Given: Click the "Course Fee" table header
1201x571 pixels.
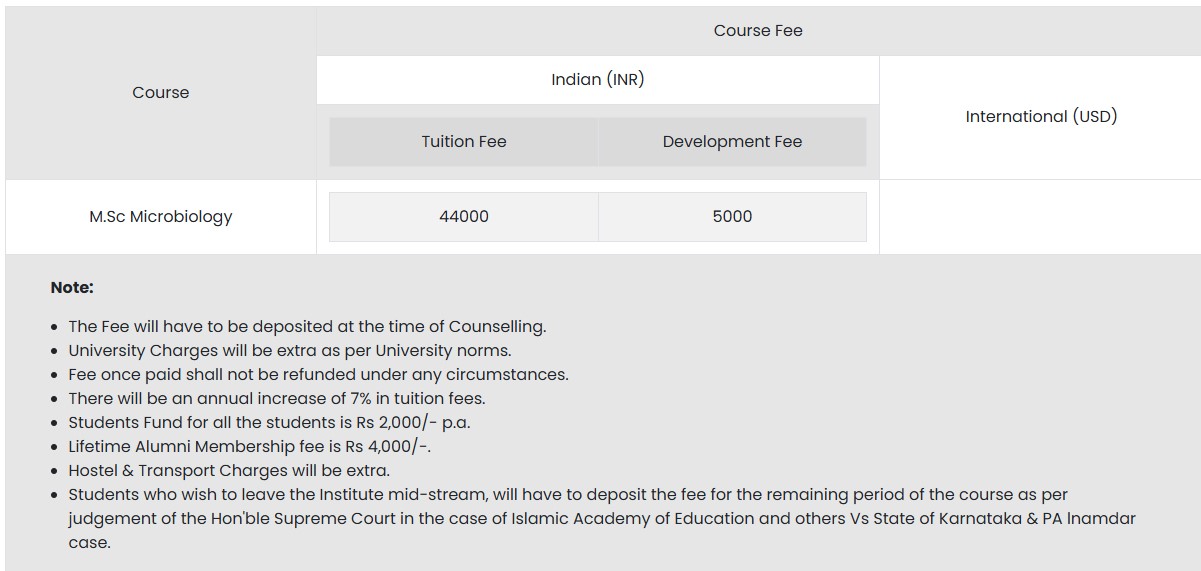Looking at the screenshot, I should point(758,31).
